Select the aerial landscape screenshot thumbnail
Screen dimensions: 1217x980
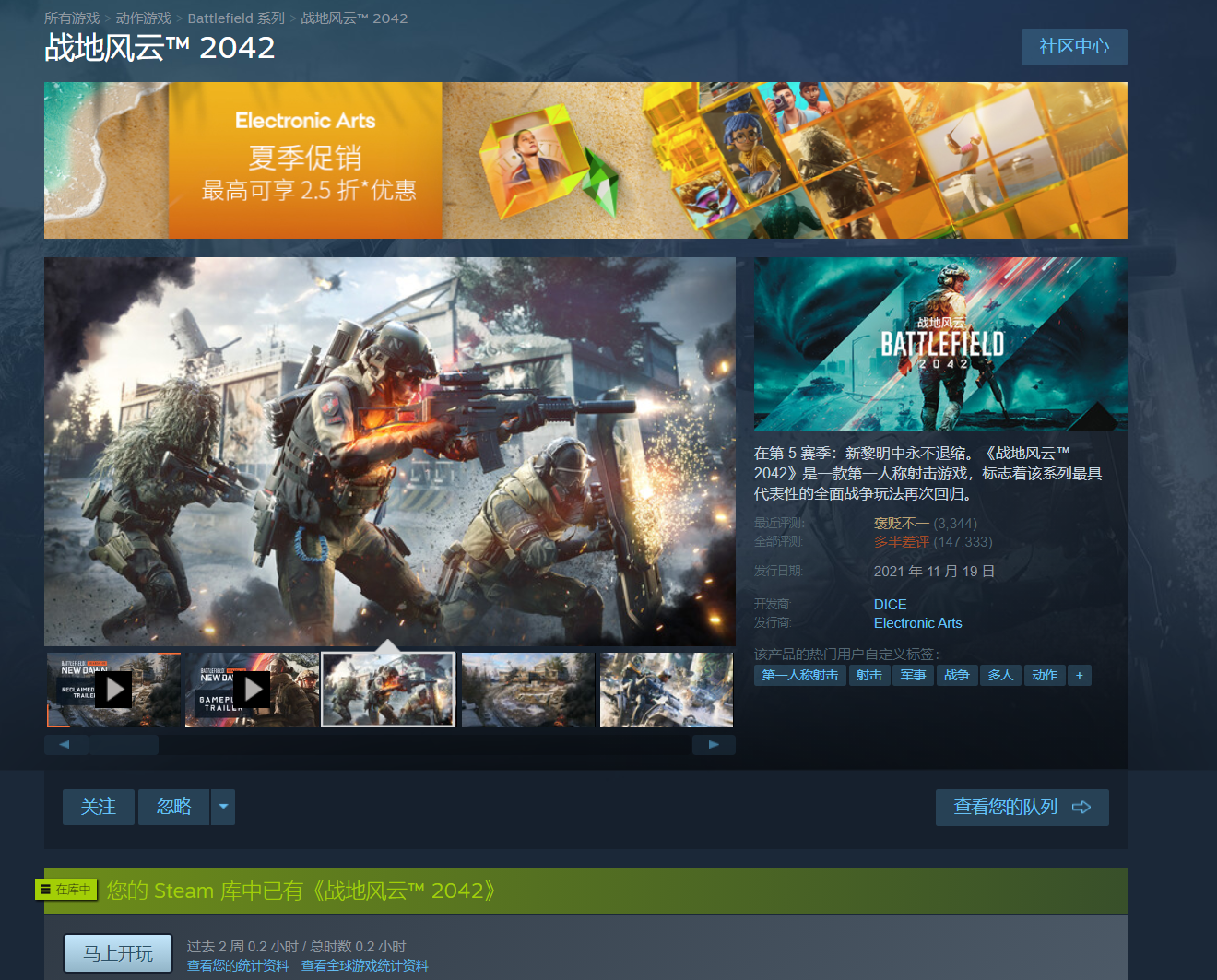tap(528, 690)
